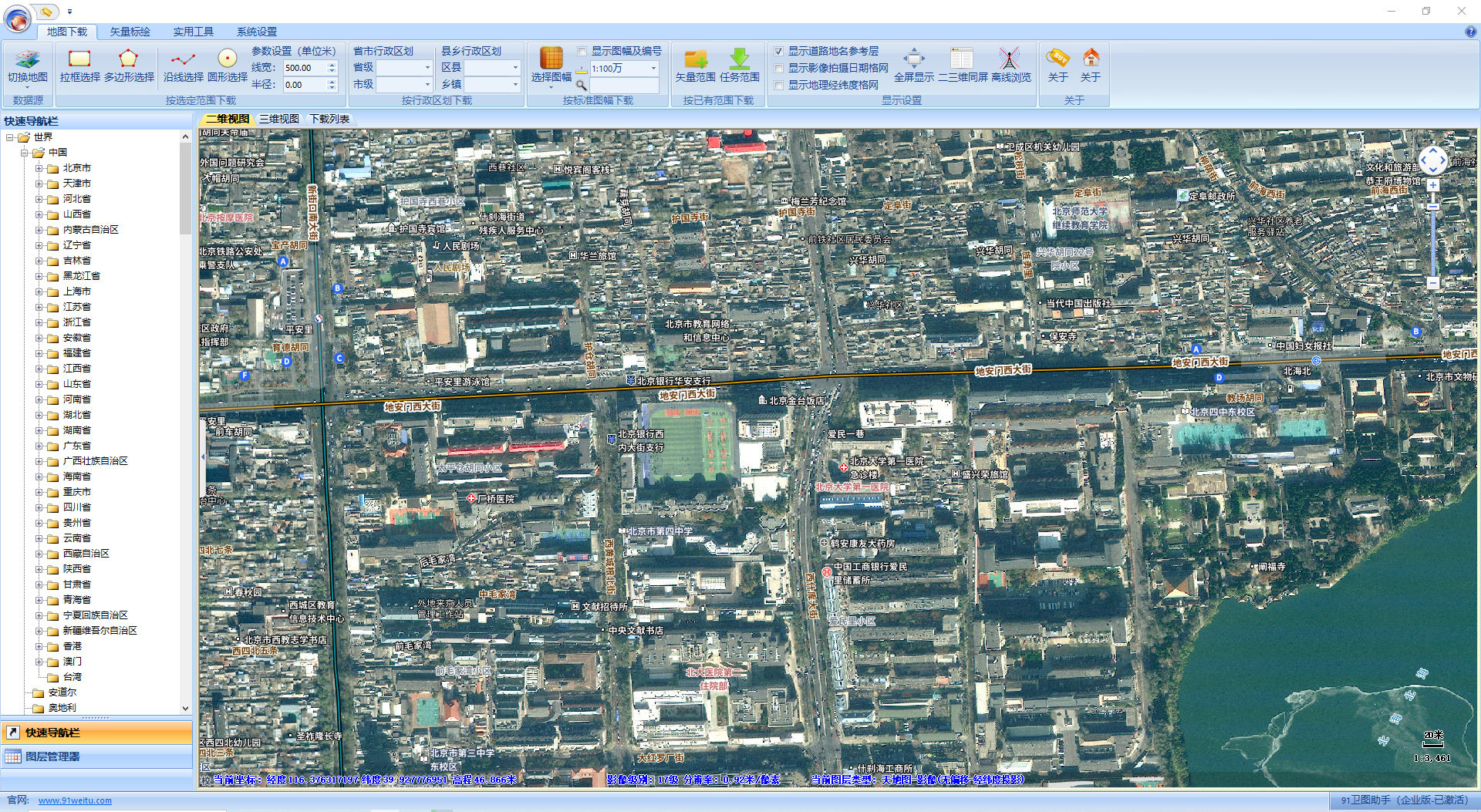Image resolution: width=1481 pixels, height=812 pixels.
Task: Enable 显示地理经纬度格网 checkbox
Action: (x=779, y=85)
